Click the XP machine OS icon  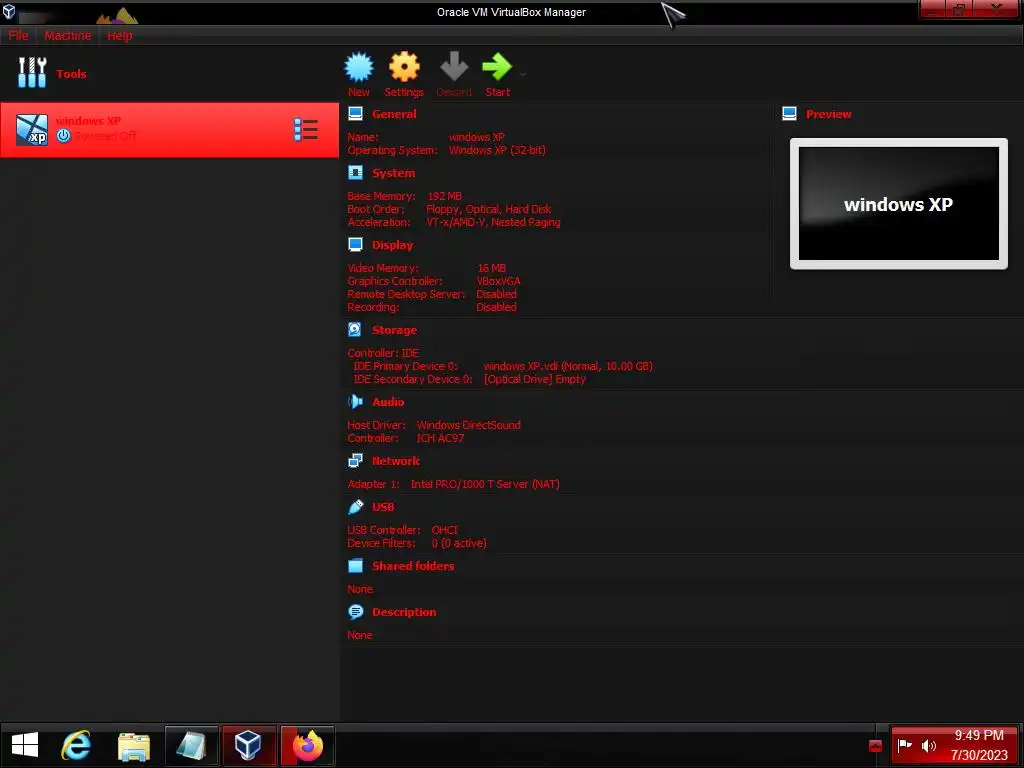pyautogui.click(x=32, y=129)
